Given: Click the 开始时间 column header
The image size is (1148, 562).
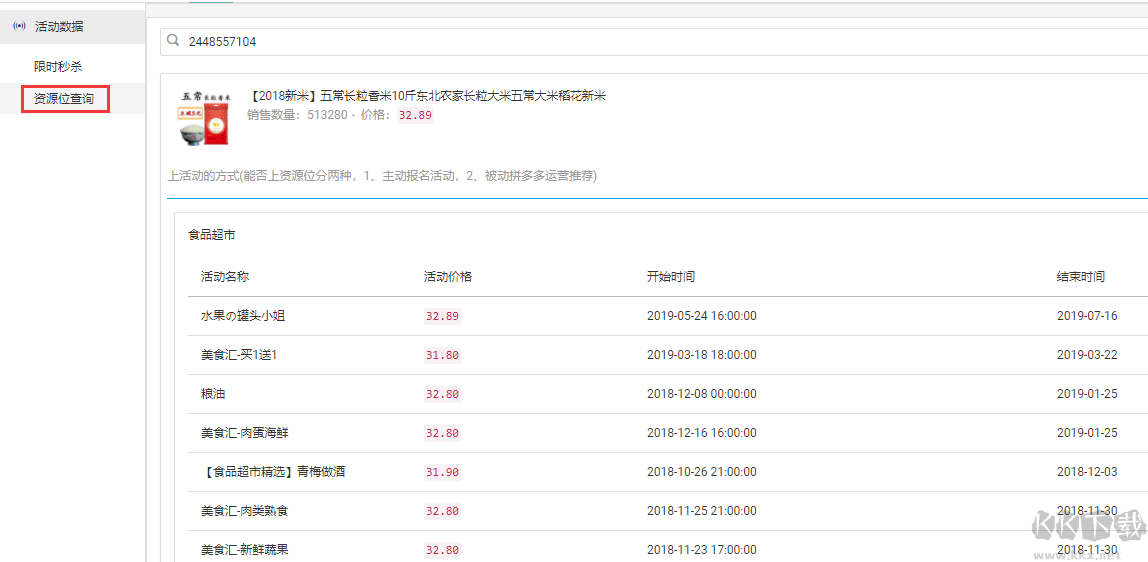Looking at the screenshot, I should click(671, 277).
